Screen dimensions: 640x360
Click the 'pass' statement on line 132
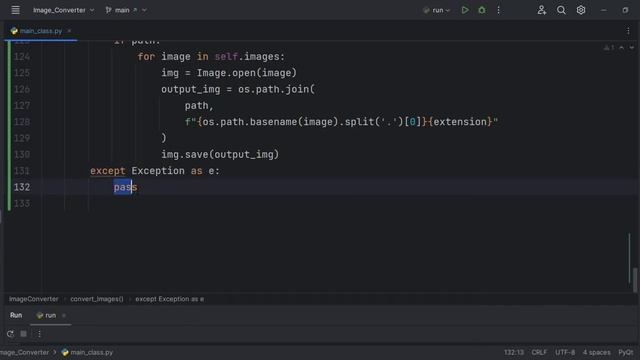125,187
